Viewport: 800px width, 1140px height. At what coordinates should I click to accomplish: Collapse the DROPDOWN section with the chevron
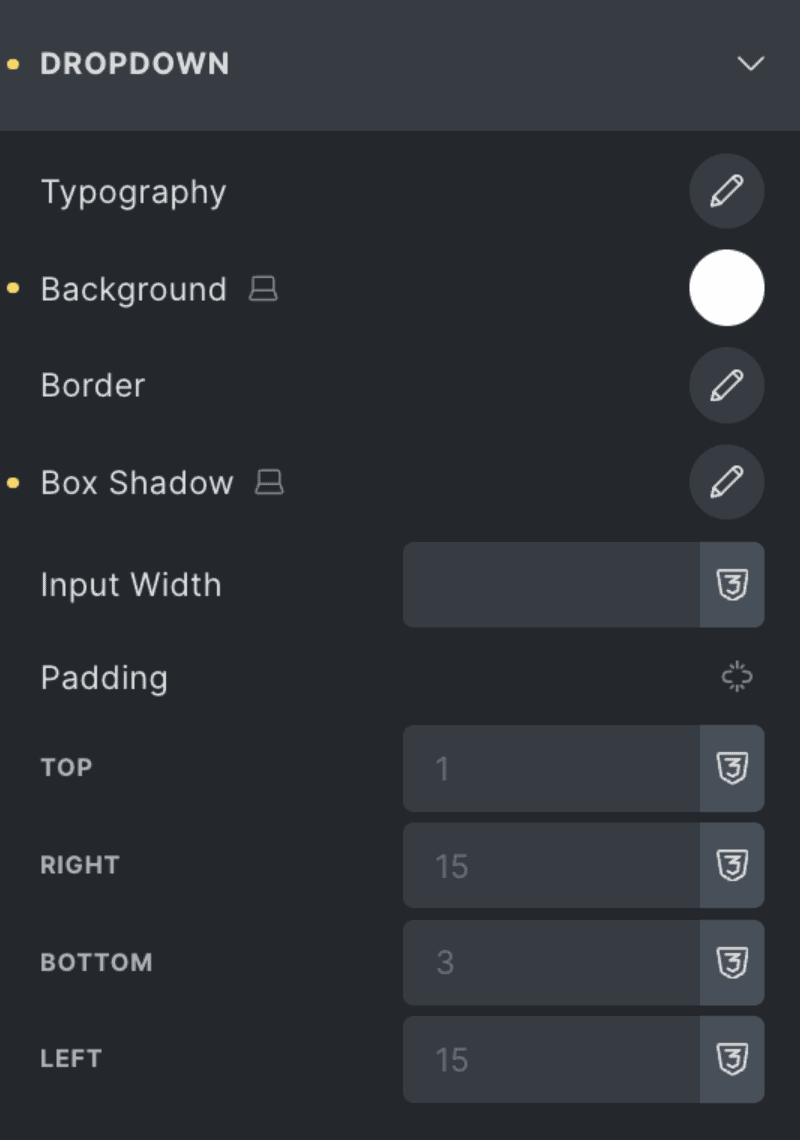coord(749,63)
